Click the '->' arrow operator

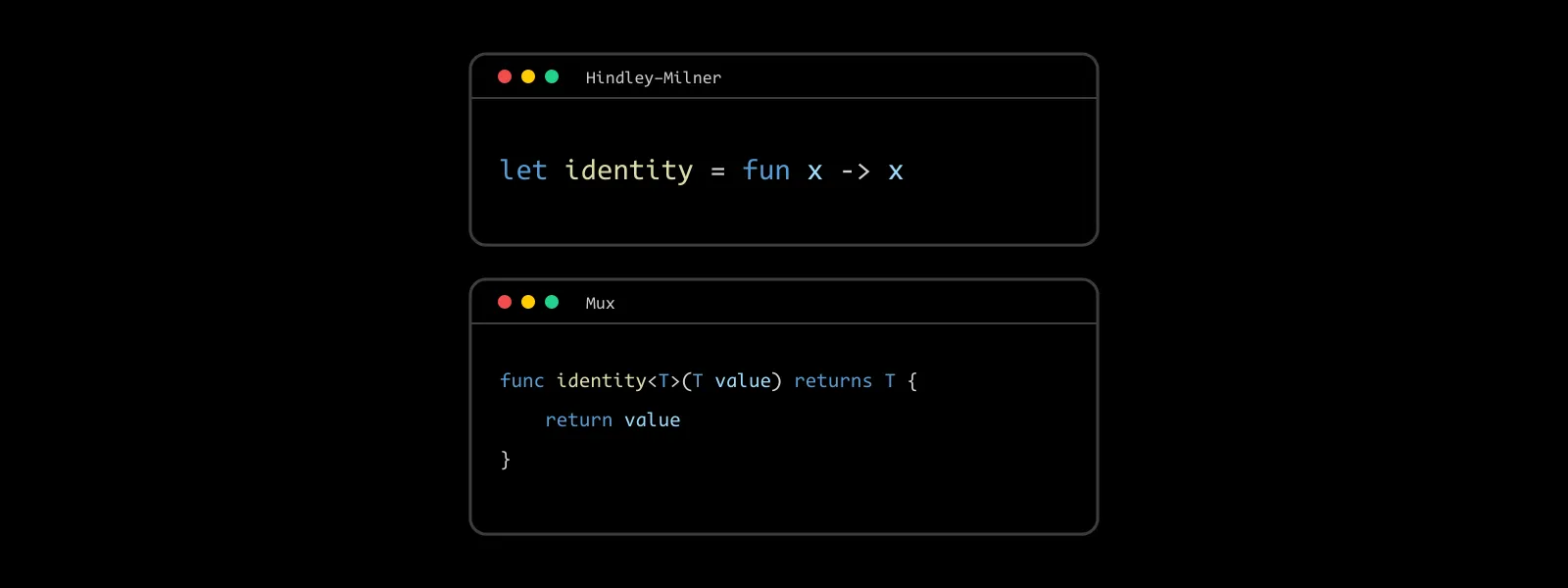click(x=856, y=172)
